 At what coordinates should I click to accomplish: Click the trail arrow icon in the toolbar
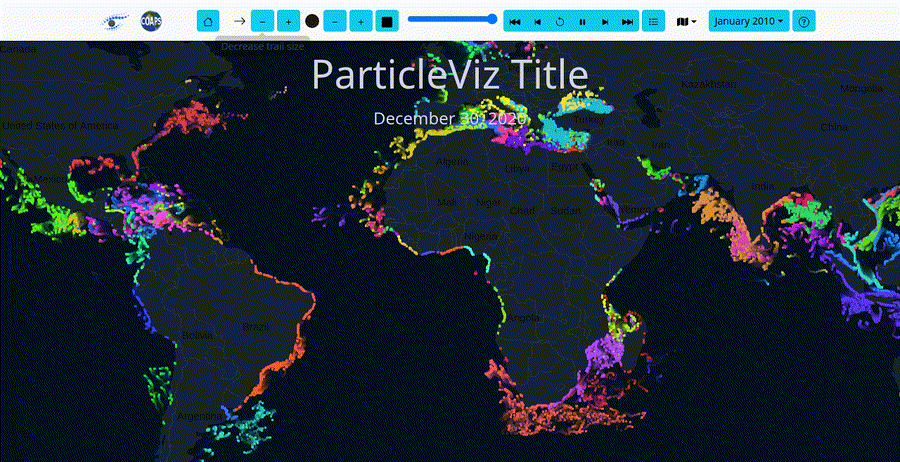coord(240,21)
